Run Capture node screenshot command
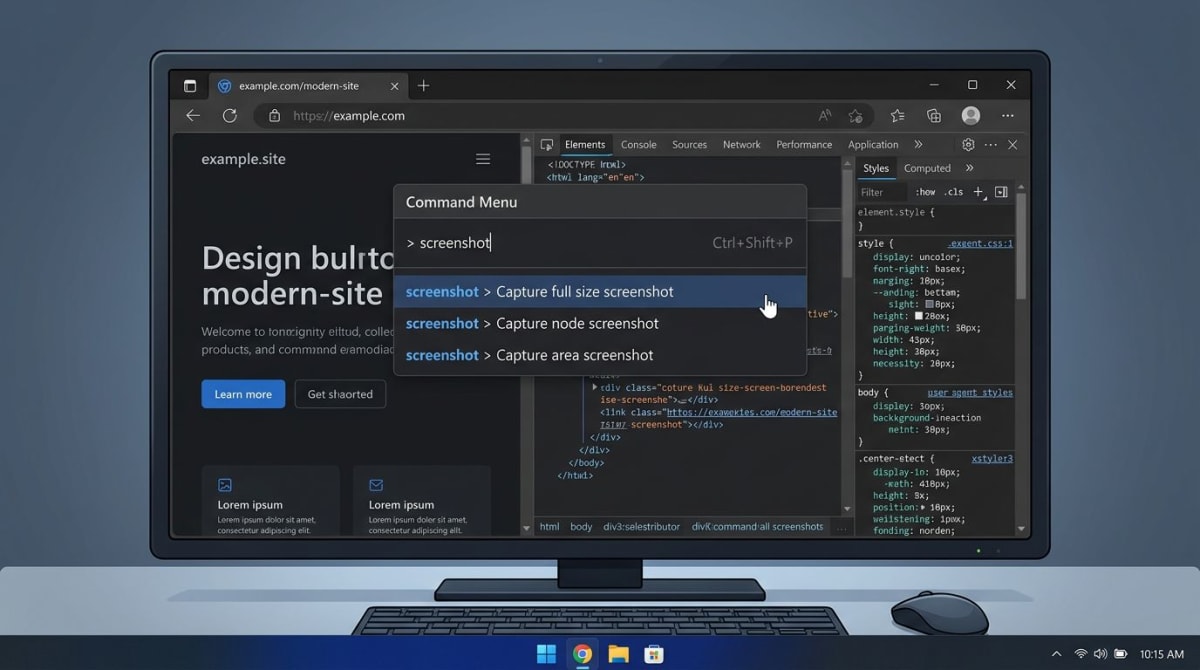1200x670 pixels. point(600,324)
